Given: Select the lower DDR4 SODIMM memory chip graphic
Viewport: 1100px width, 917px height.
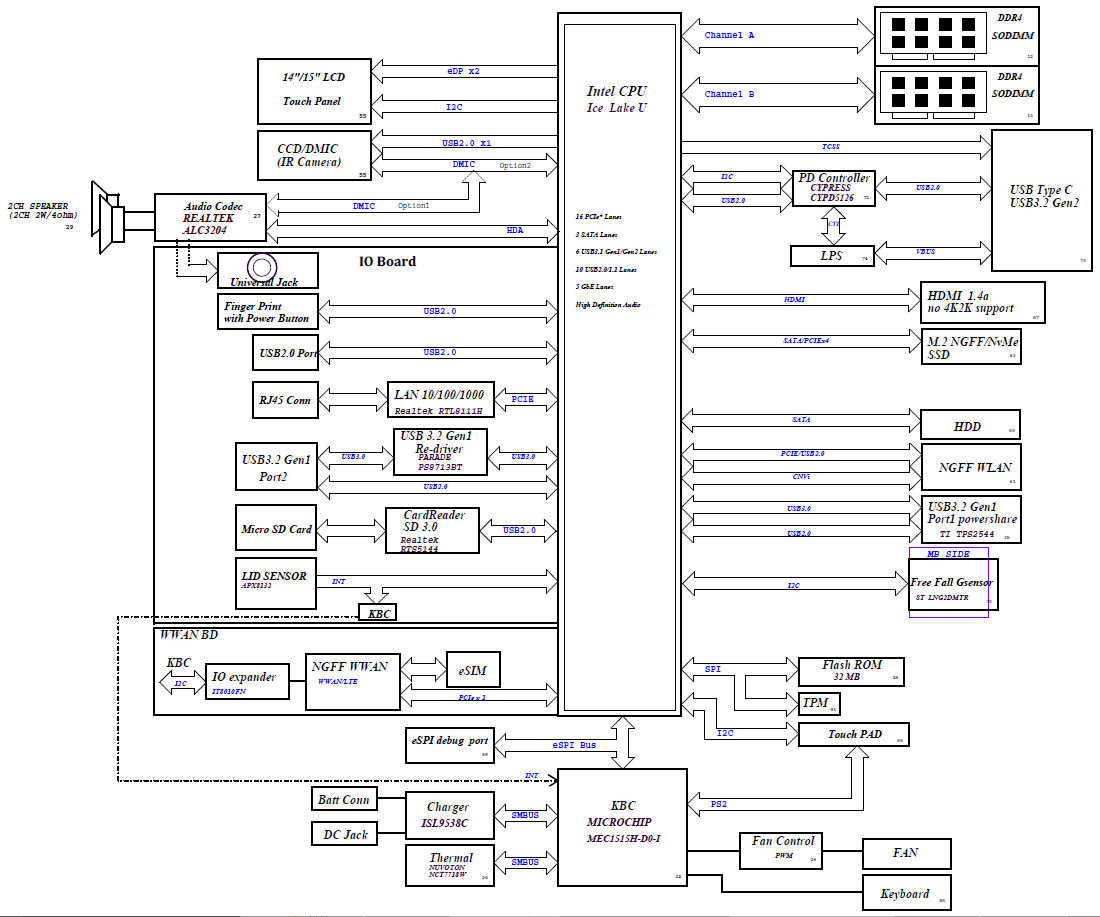Looking at the screenshot, I should click(x=933, y=95).
